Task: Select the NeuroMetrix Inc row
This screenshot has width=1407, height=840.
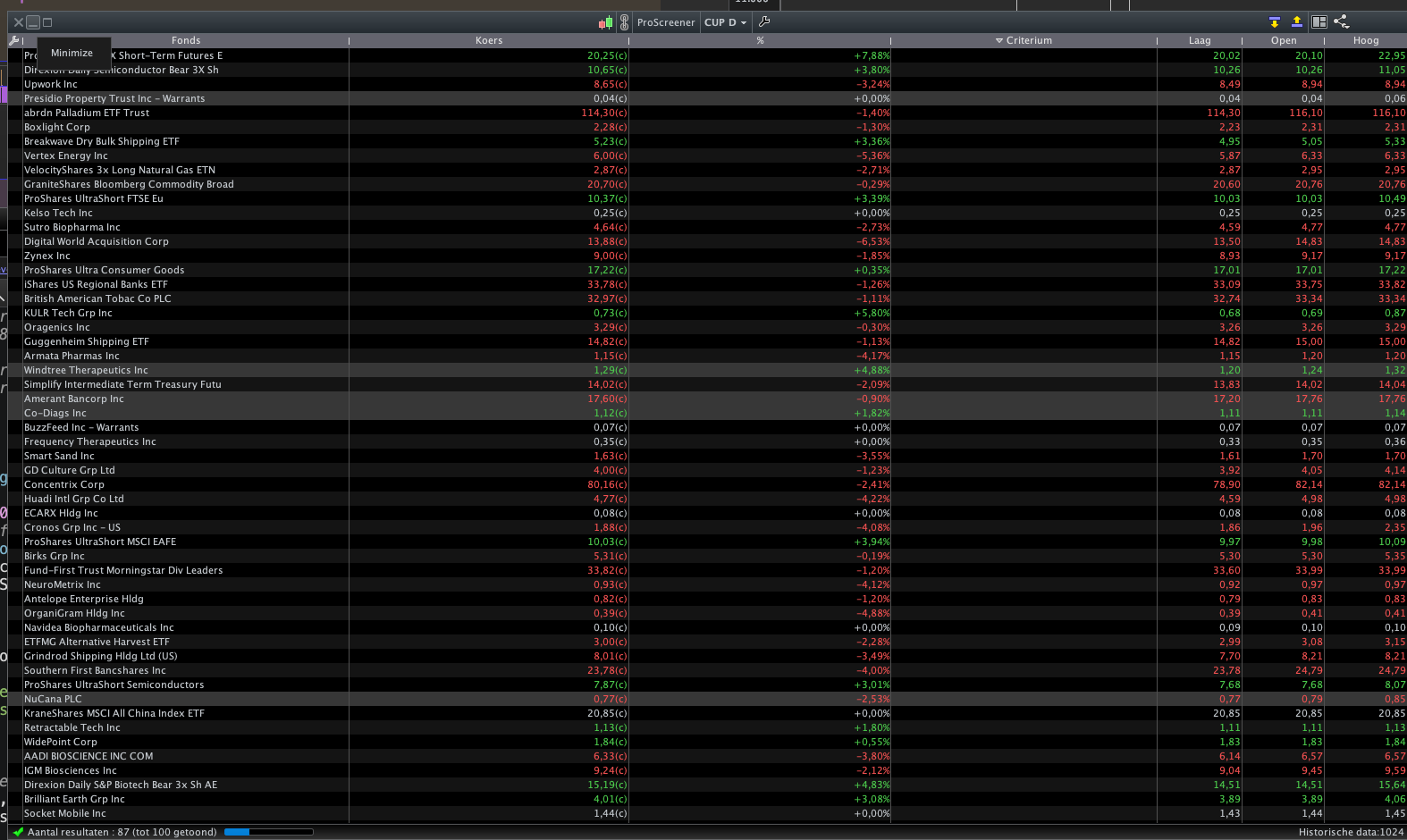Action: [x=708, y=584]
